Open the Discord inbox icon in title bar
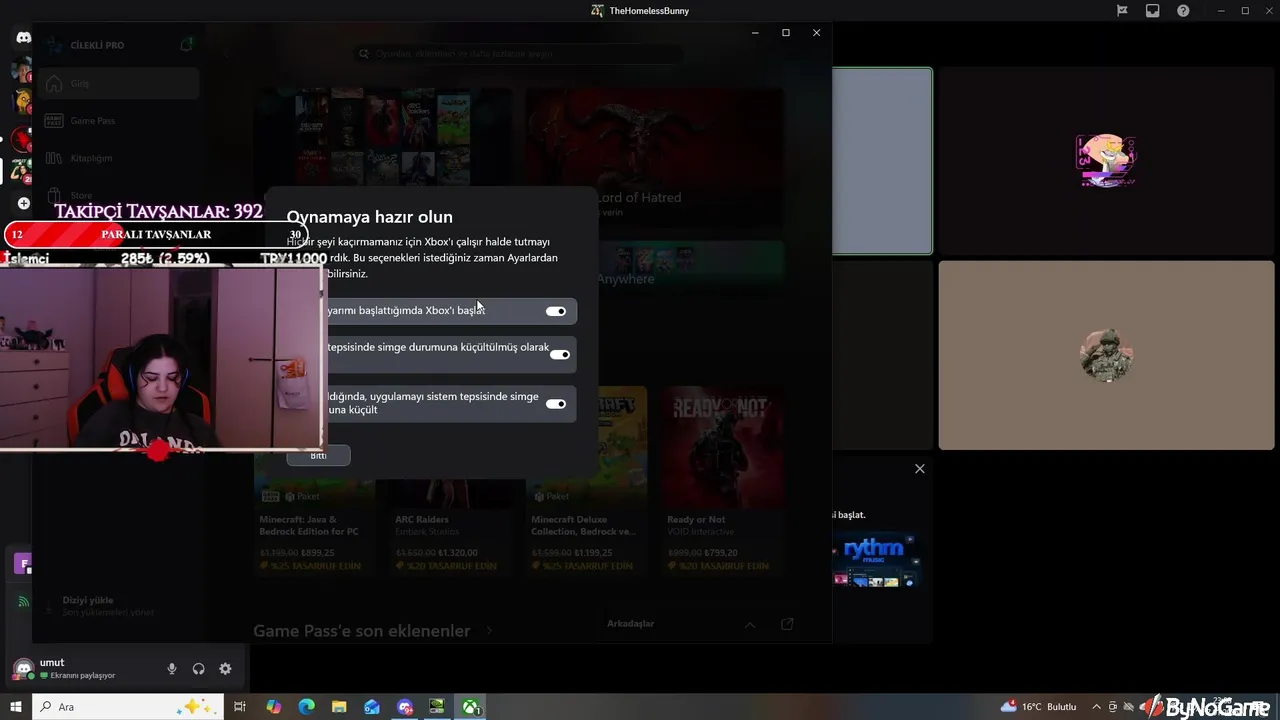The width and height of the screenshot is (1280, 720). pos(1153,11)
